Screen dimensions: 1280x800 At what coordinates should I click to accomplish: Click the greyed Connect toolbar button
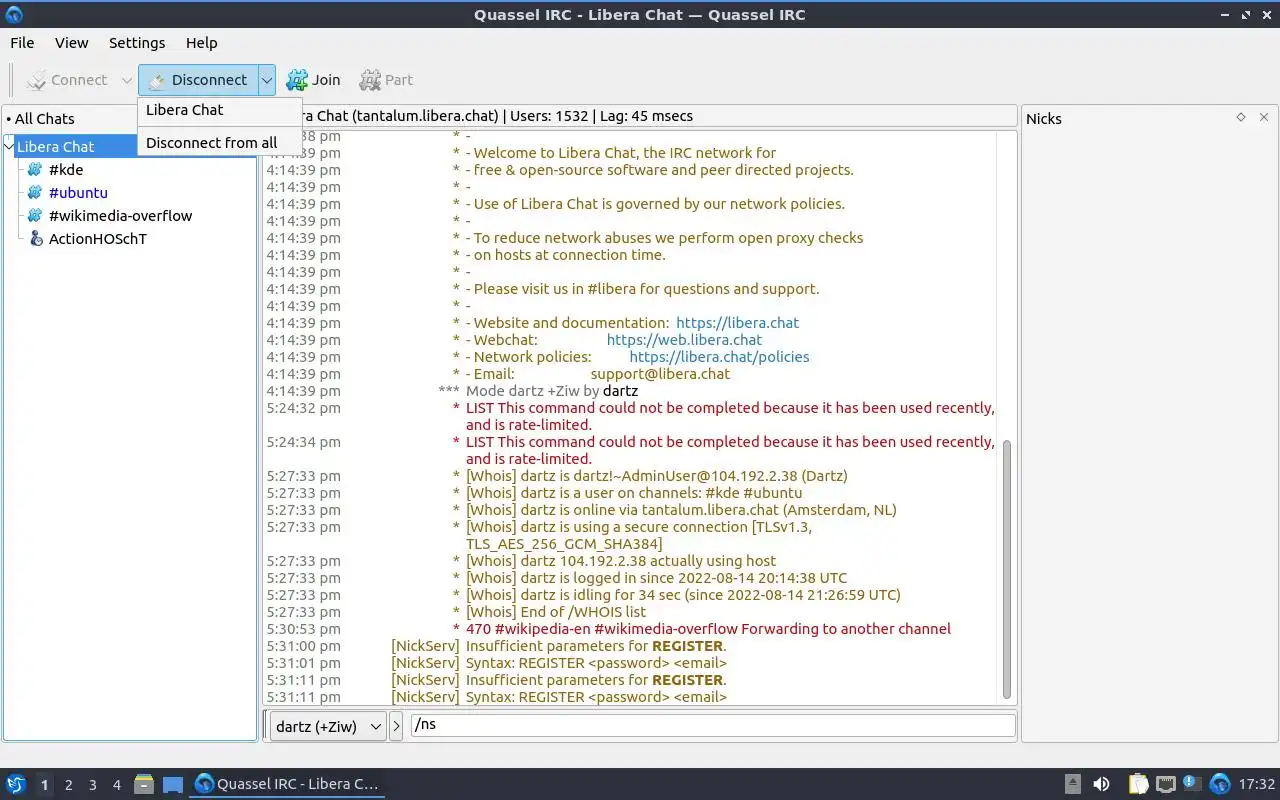(x=67, y=80)
